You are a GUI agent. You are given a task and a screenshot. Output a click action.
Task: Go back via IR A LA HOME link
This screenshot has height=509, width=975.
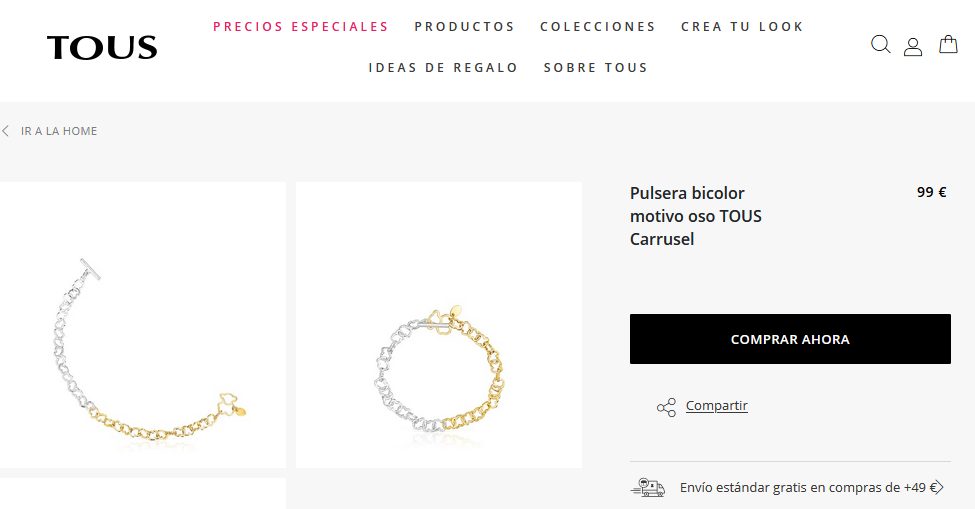pyautogui.click(x=59, y=131)
